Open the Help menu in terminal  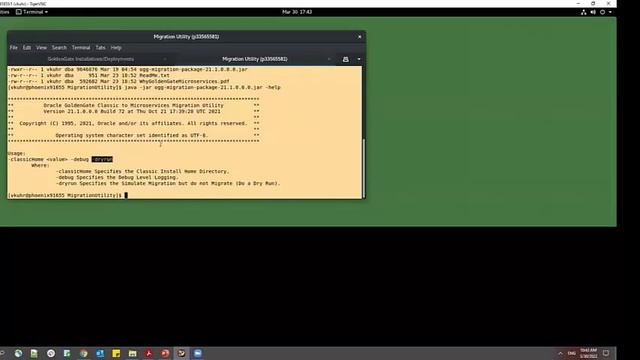116,48
